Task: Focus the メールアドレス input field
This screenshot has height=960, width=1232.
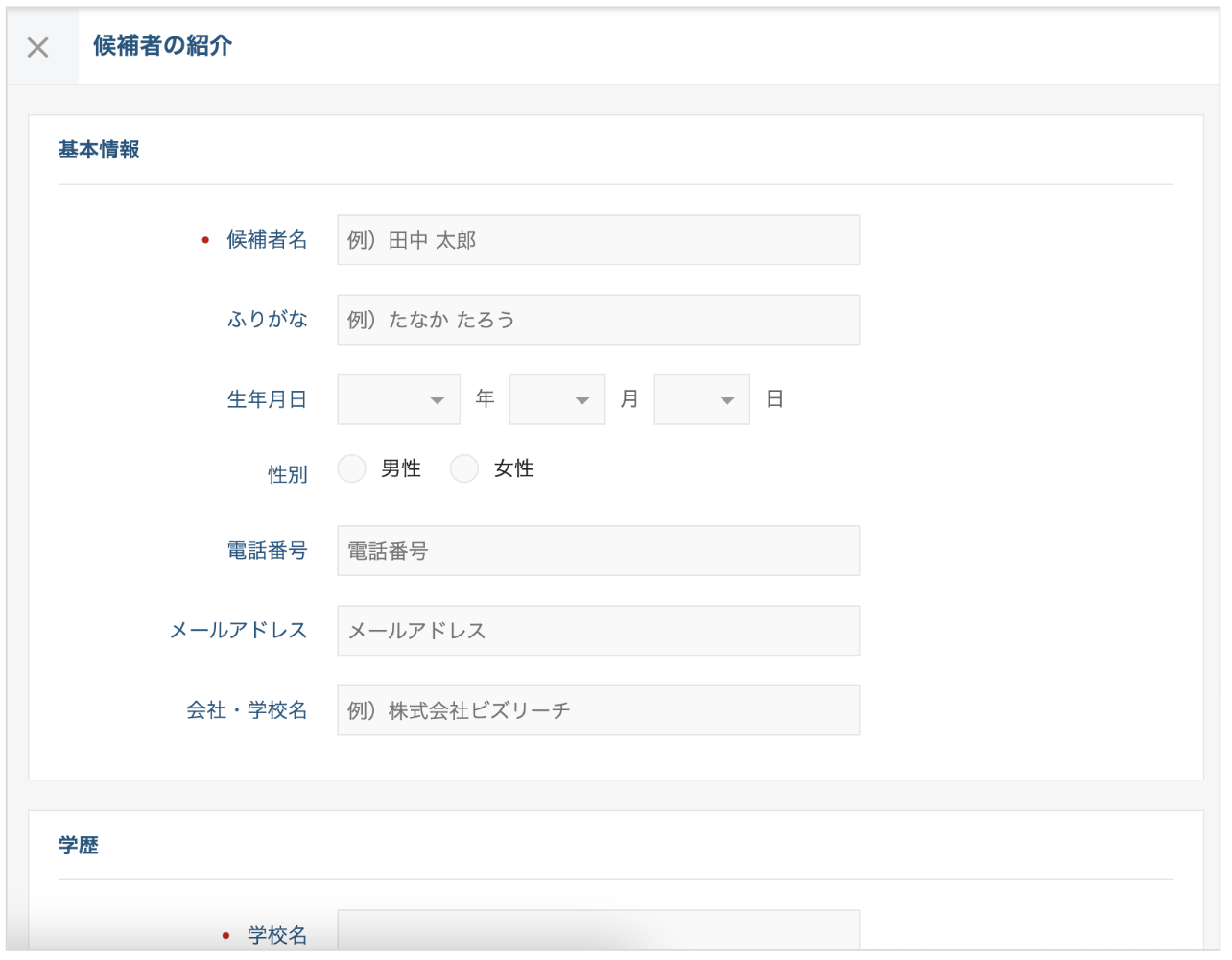Action: (598, 631)
